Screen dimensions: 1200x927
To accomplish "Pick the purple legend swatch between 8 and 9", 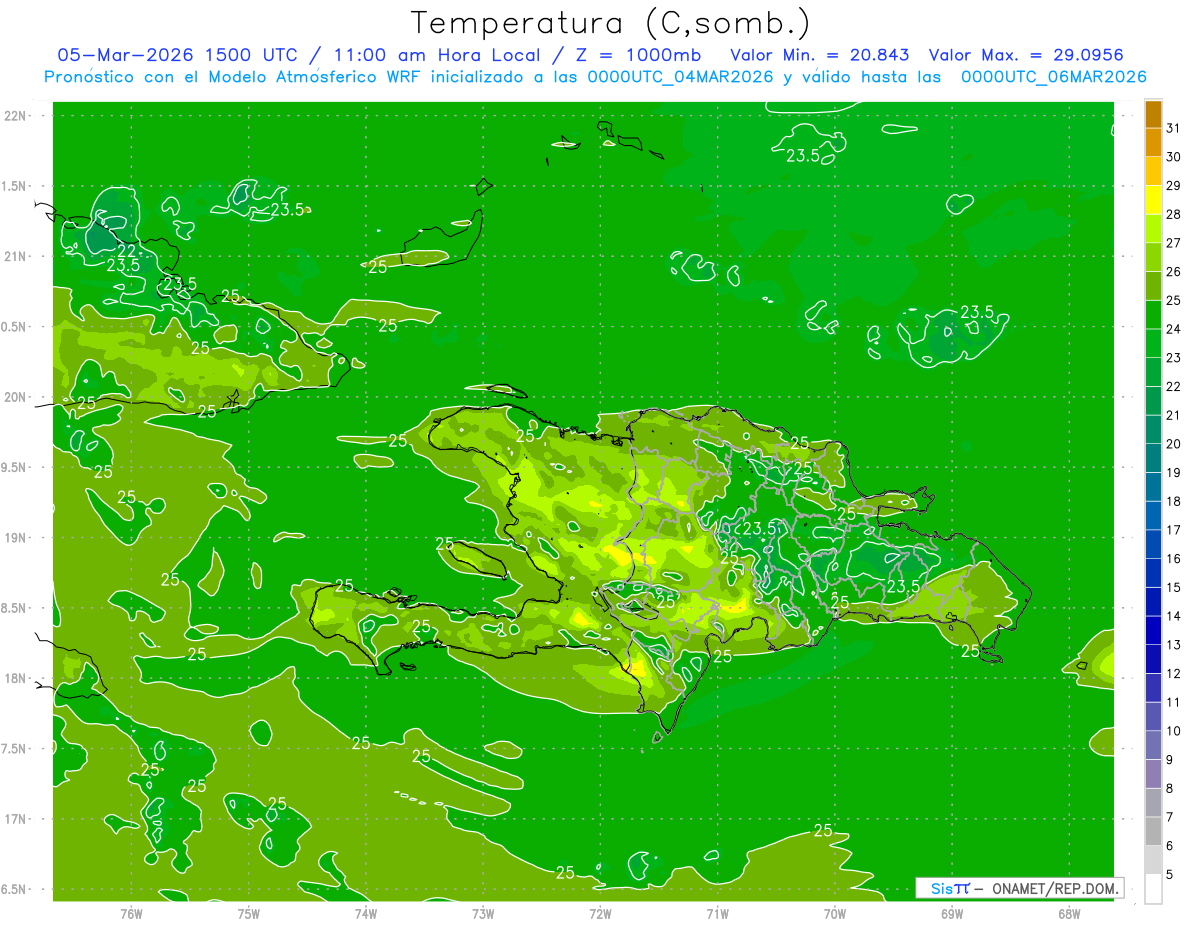I will click(1153, 774).
